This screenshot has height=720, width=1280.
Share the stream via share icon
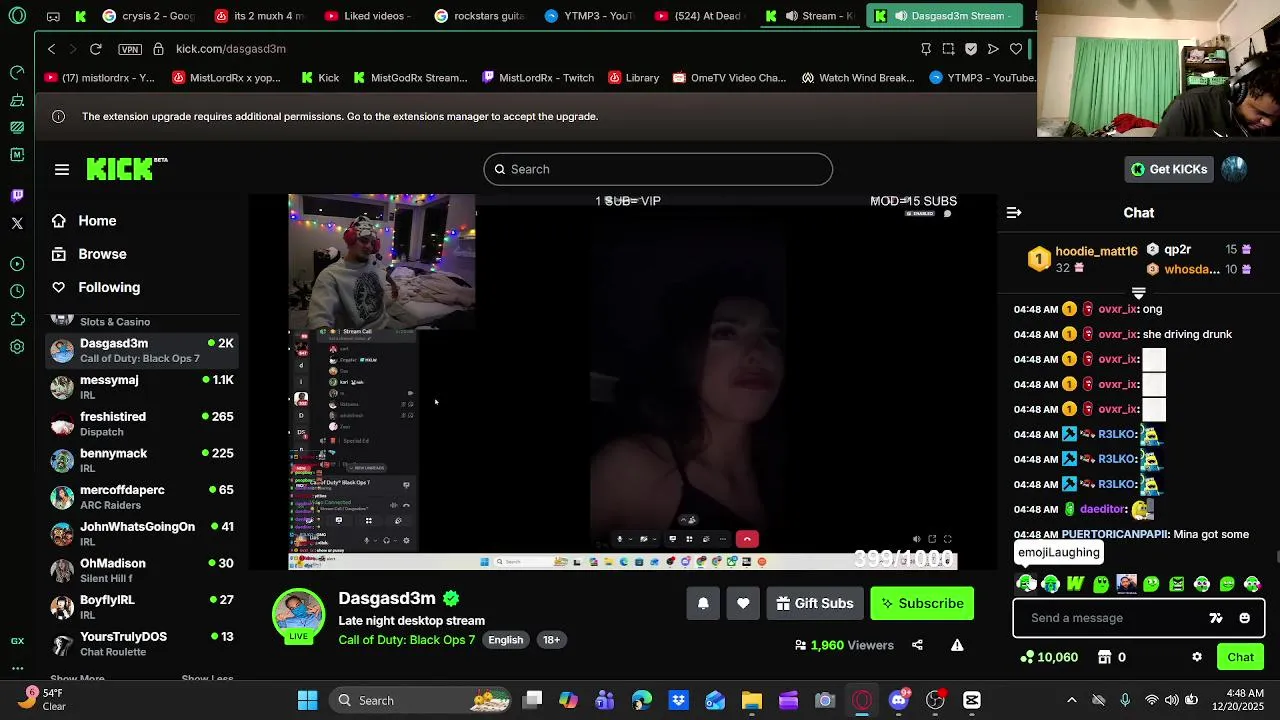(x=917, y=645)
